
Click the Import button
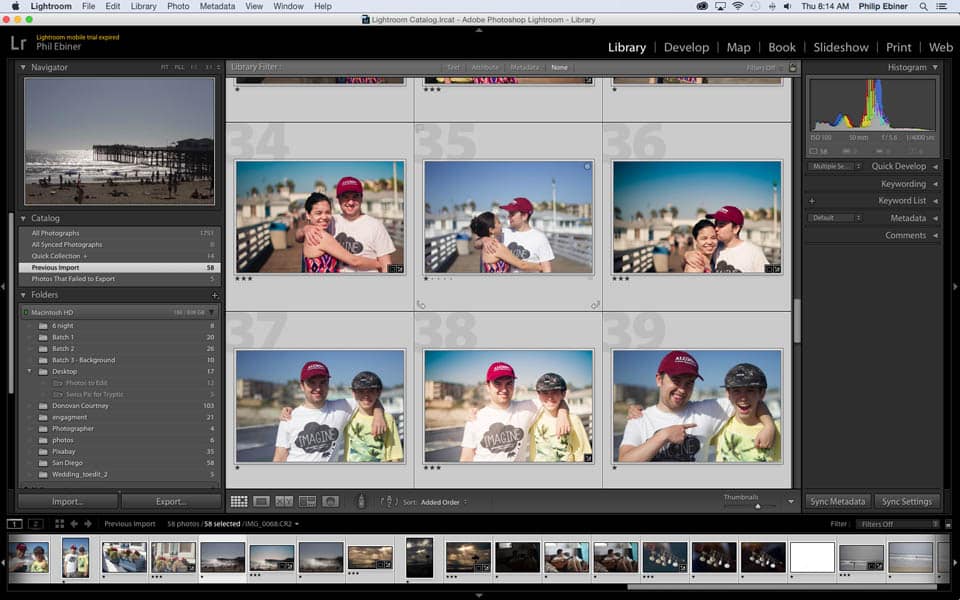(67, 501)
